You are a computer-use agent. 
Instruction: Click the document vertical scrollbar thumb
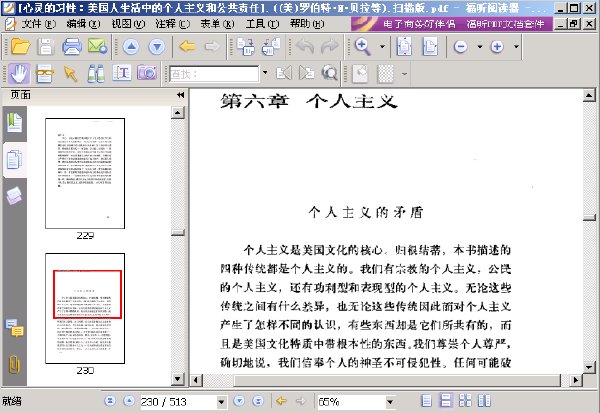[x=589, y=217]
